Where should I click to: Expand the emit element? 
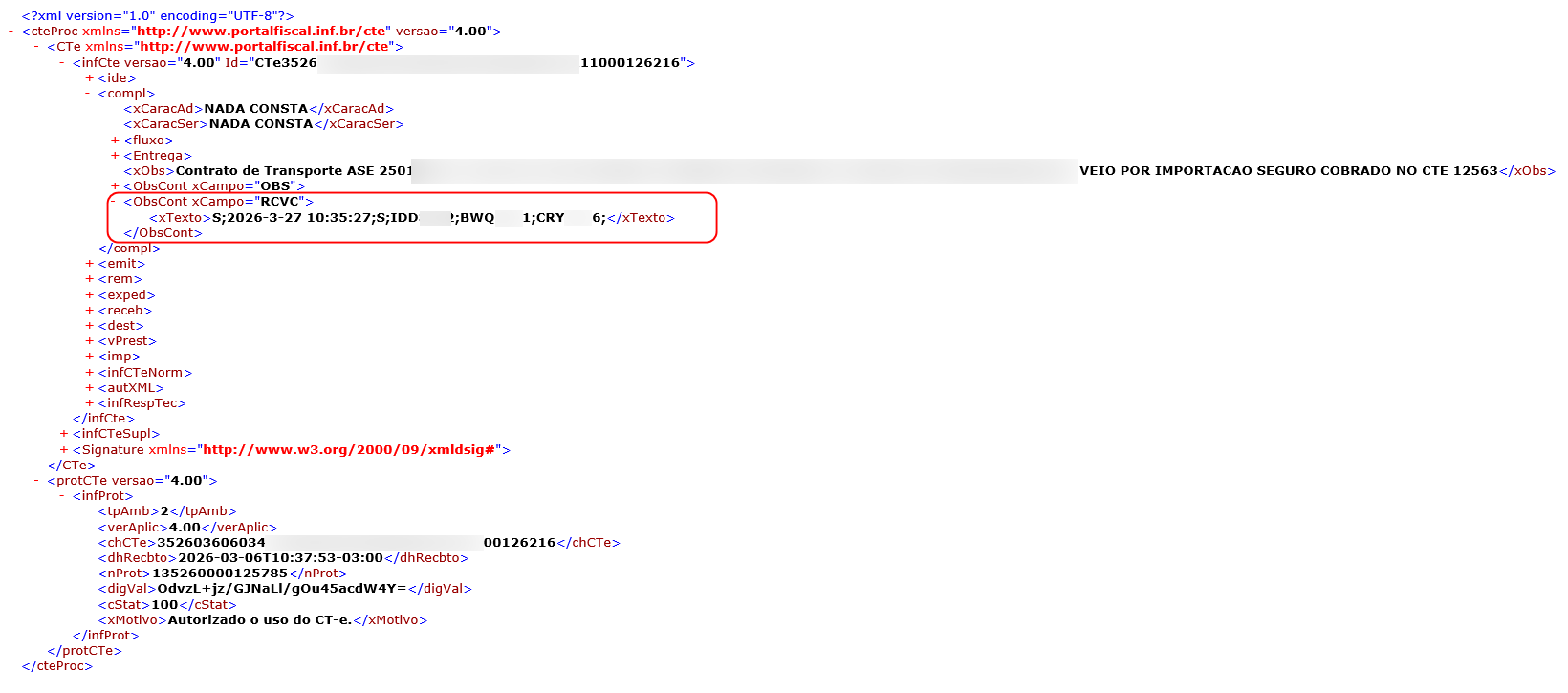[x=90, y=264]
